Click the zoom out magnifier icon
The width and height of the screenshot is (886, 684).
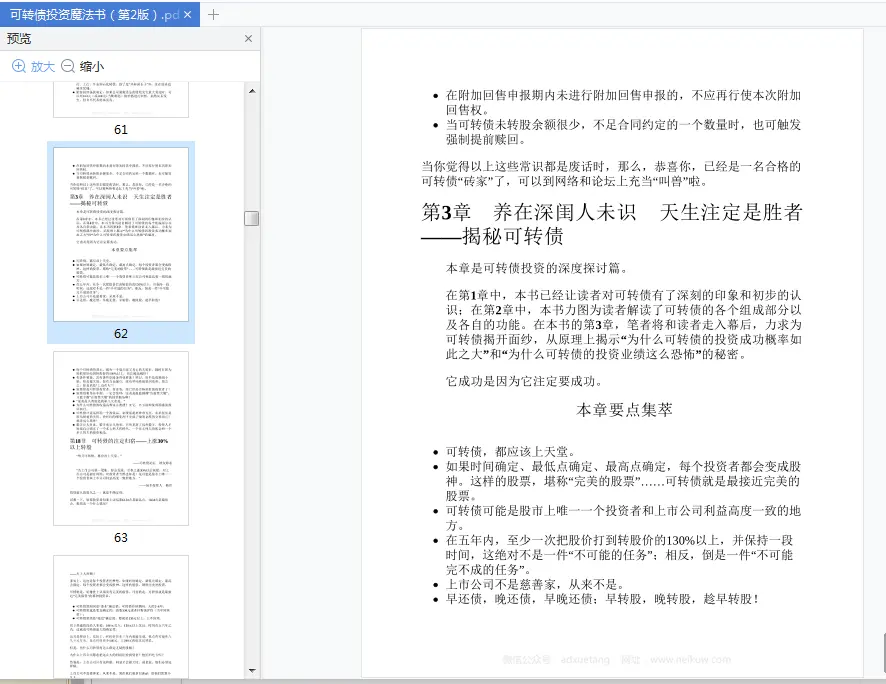pos(68,66)
